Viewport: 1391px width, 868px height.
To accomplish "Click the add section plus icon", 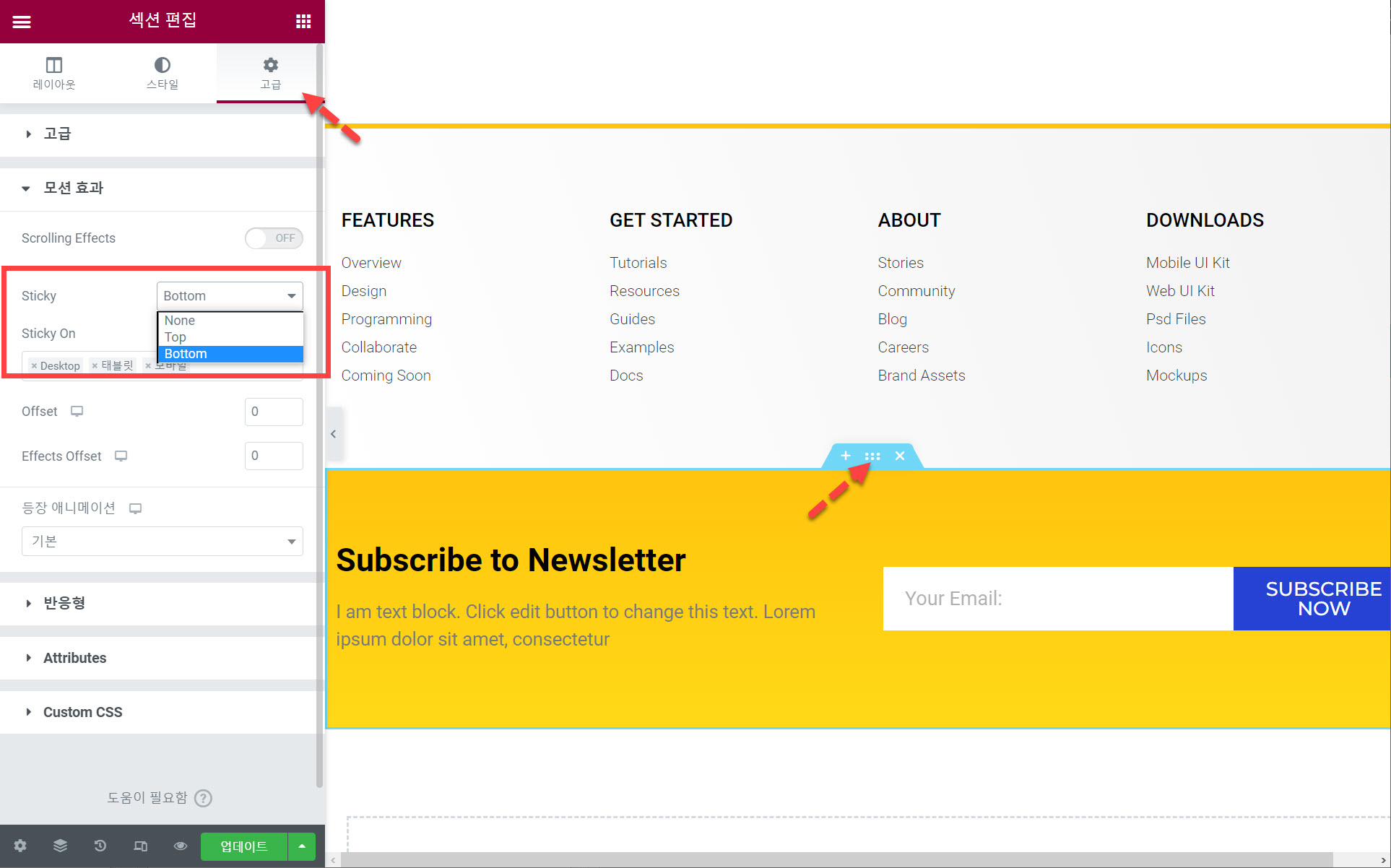I will pyautogui.click(x=846, y=456).
